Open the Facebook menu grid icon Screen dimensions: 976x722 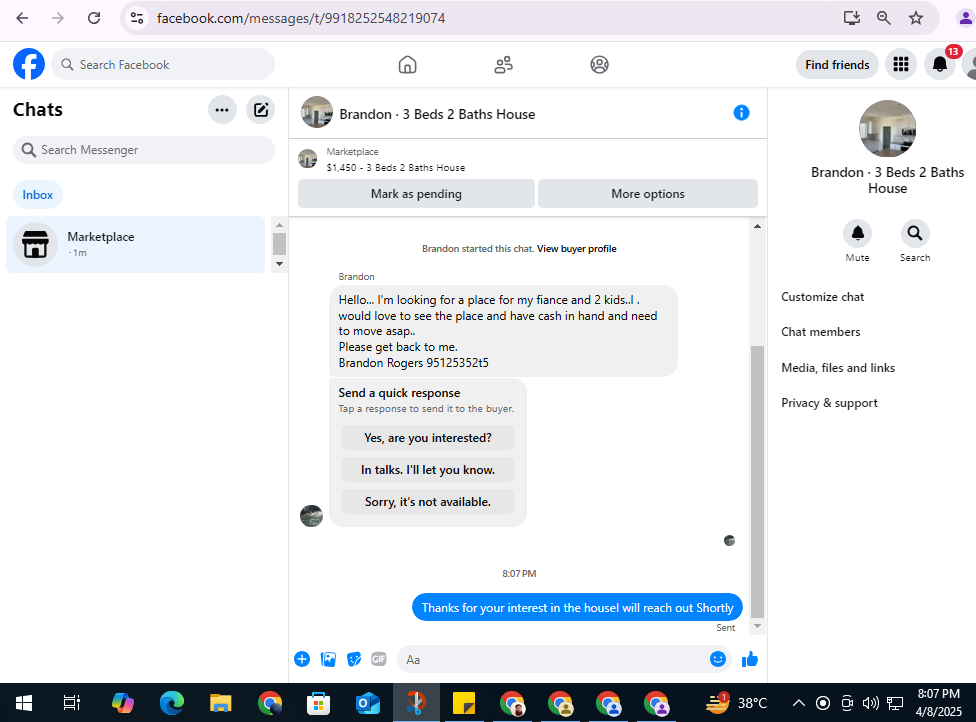point(901,64)
